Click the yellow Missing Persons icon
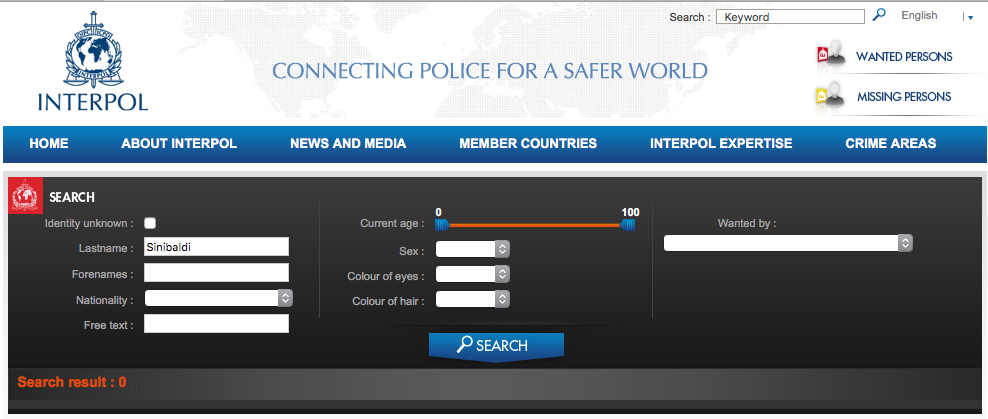 tap(829, 96)
